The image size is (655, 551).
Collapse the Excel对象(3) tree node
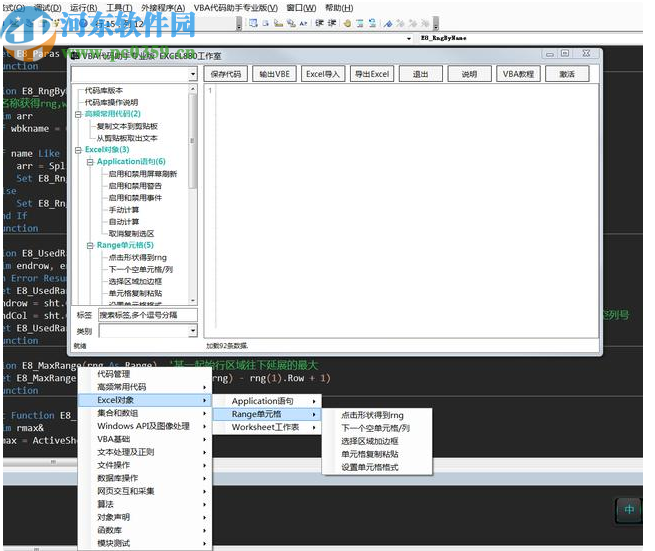78,150
